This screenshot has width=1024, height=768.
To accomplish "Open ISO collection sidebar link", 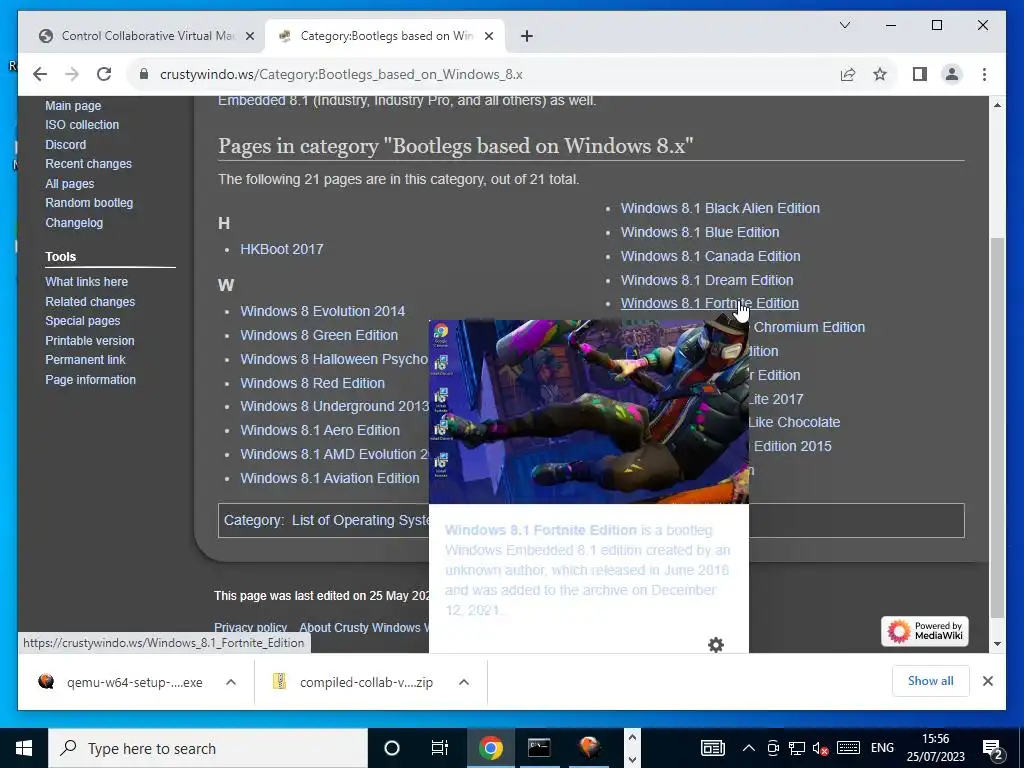I will 82,125.
